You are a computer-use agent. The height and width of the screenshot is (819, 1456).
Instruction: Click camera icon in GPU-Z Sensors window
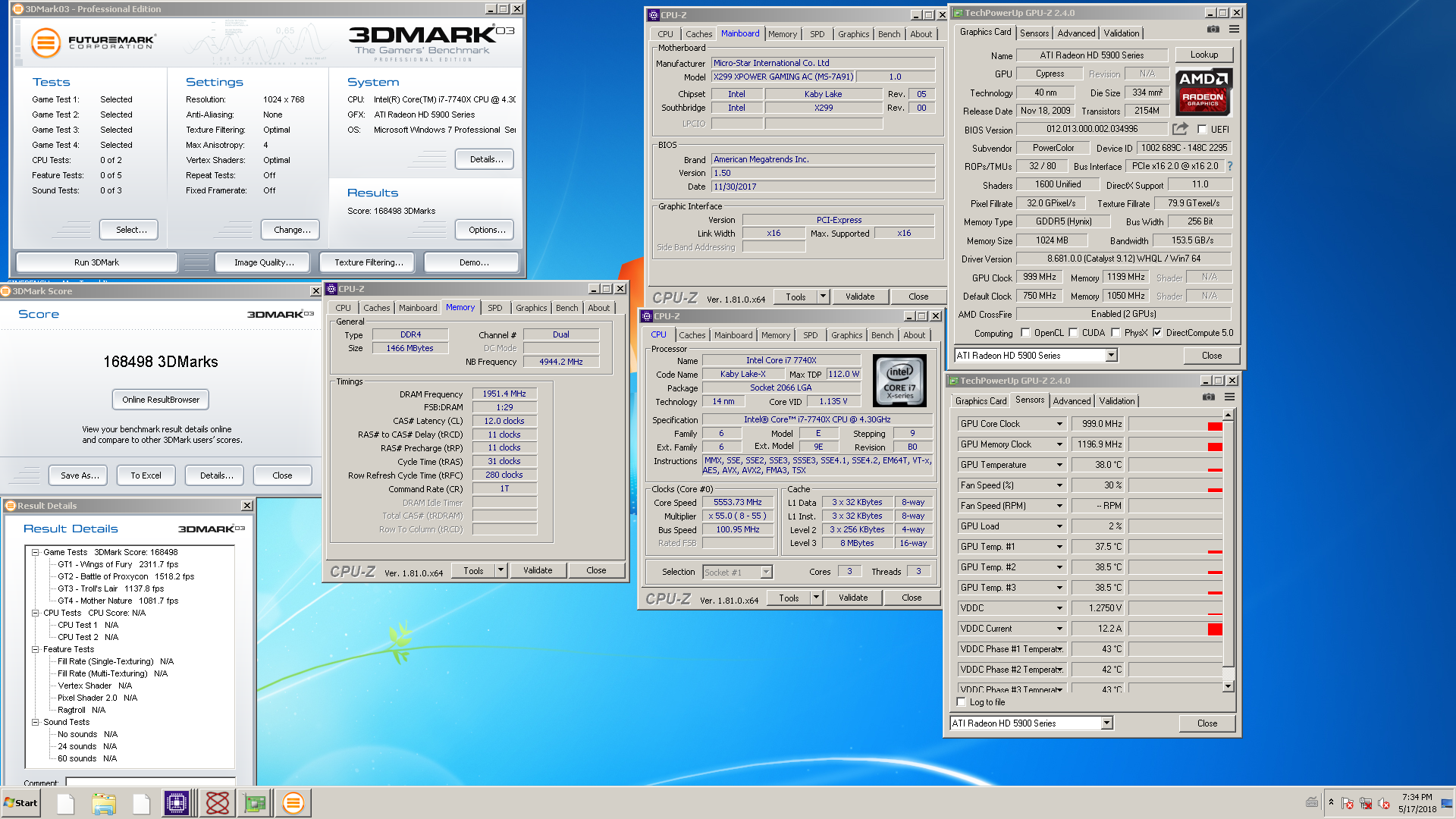pyautogui.click(x=1209, y=397)
